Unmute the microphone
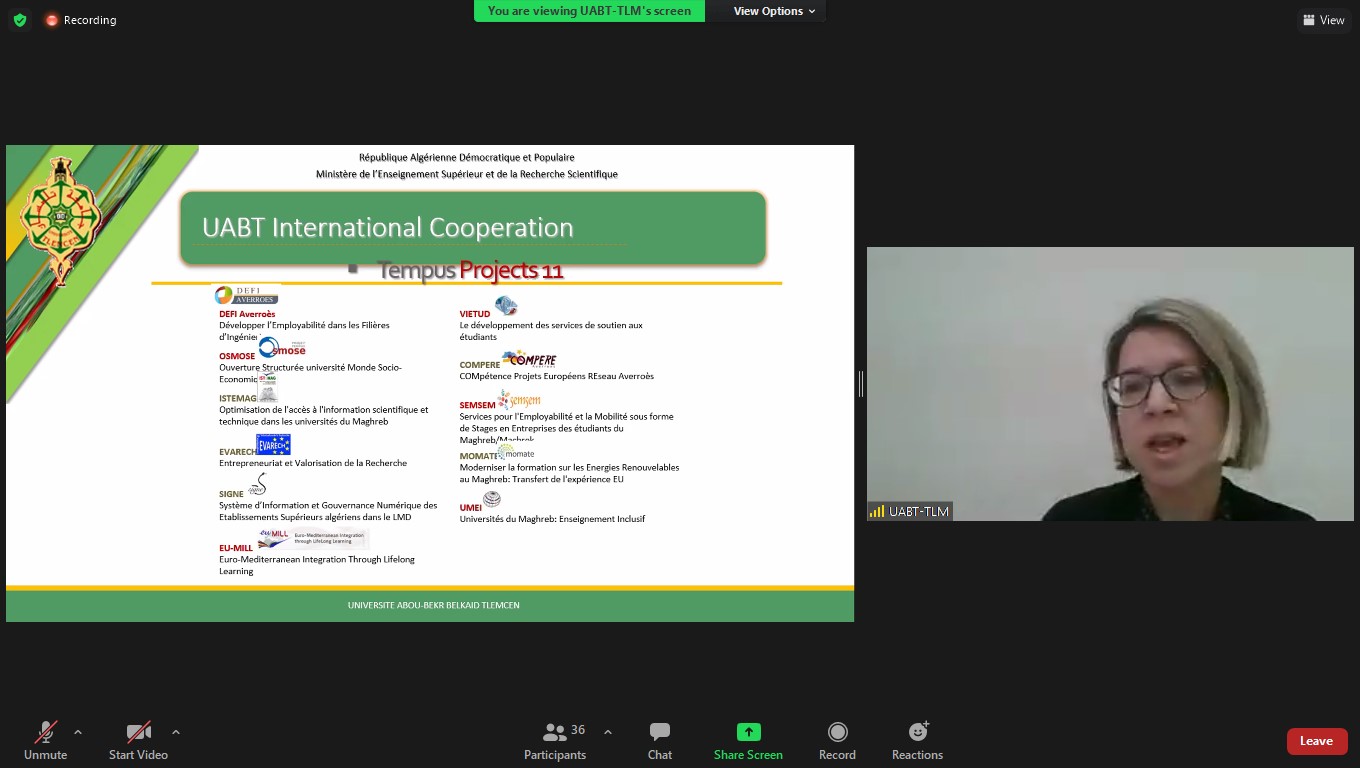This screenshot has width=1360, height=768. click(x=46, y=741)
